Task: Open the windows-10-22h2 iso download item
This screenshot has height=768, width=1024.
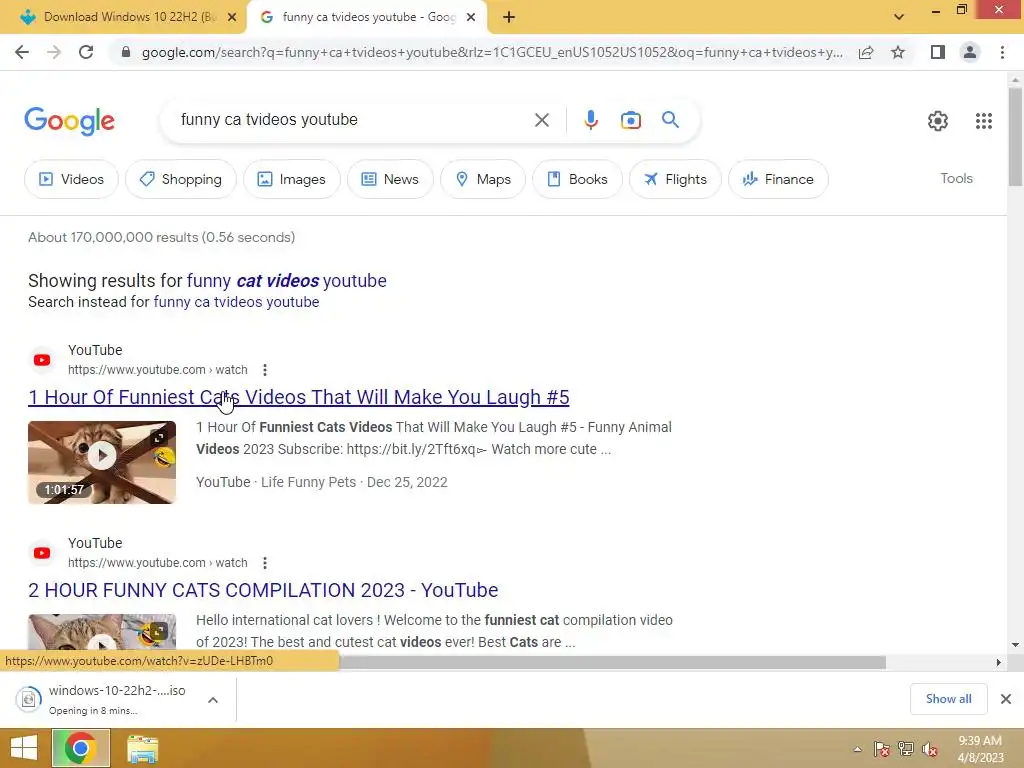Action: (x=103, y=699)
